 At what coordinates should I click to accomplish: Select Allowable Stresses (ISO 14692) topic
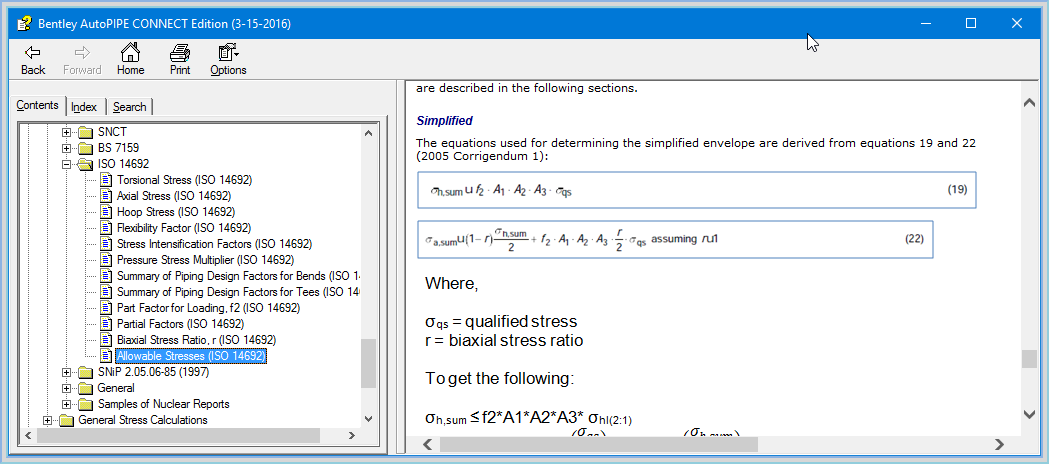tap(191, 356)
